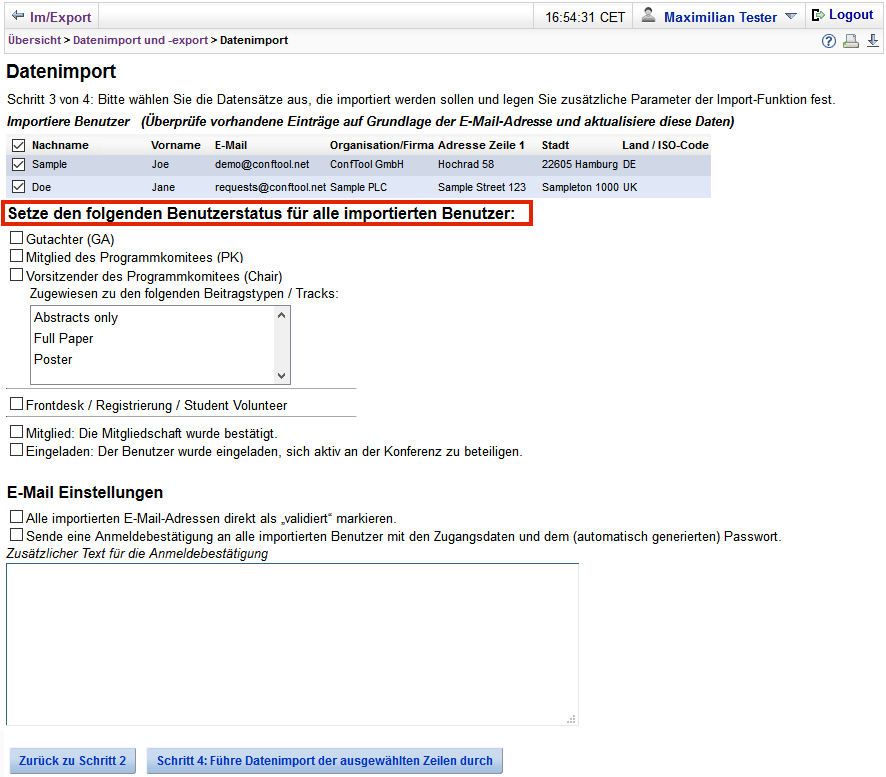Click the textarea resize grip handle

click(572, 719)
